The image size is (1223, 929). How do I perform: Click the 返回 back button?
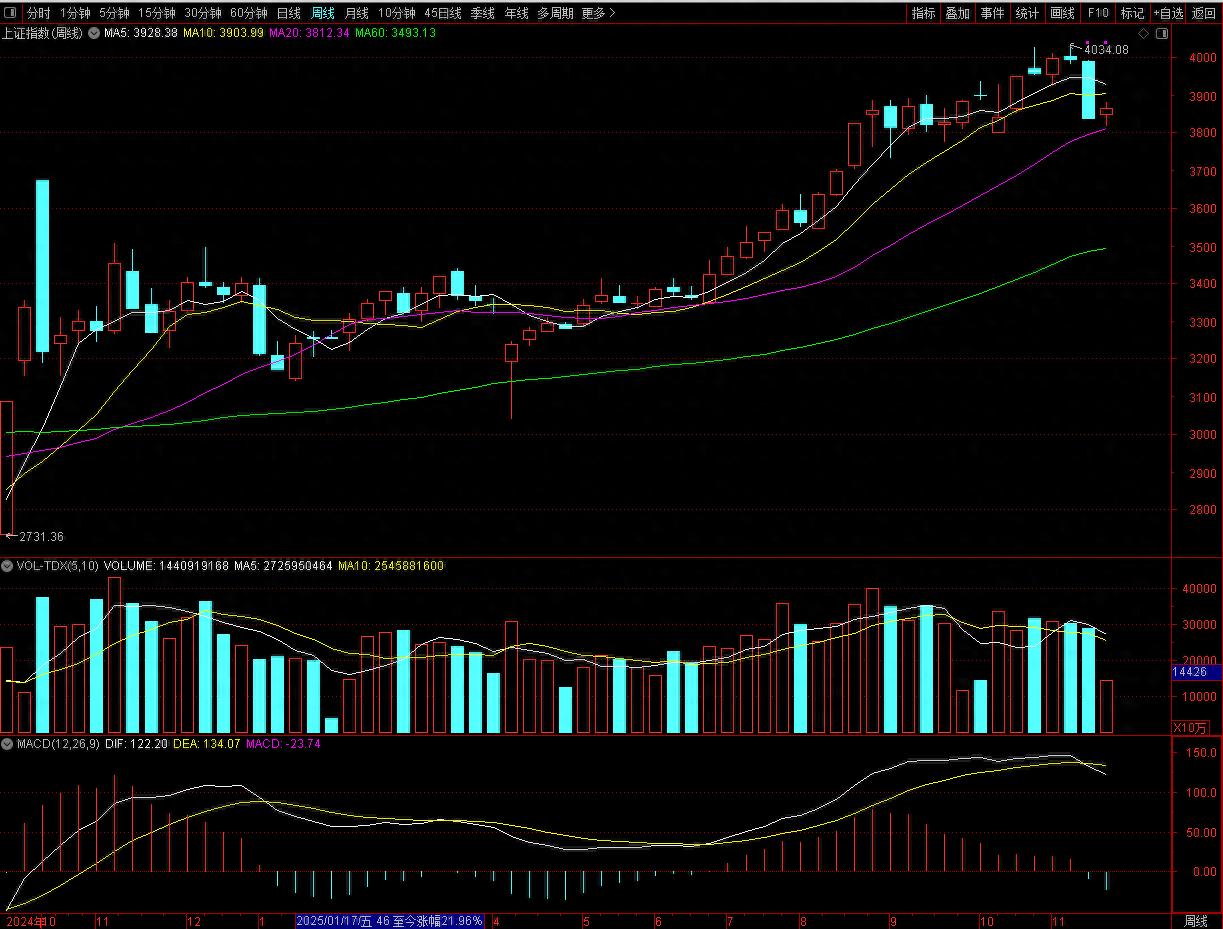point(1204,13)
